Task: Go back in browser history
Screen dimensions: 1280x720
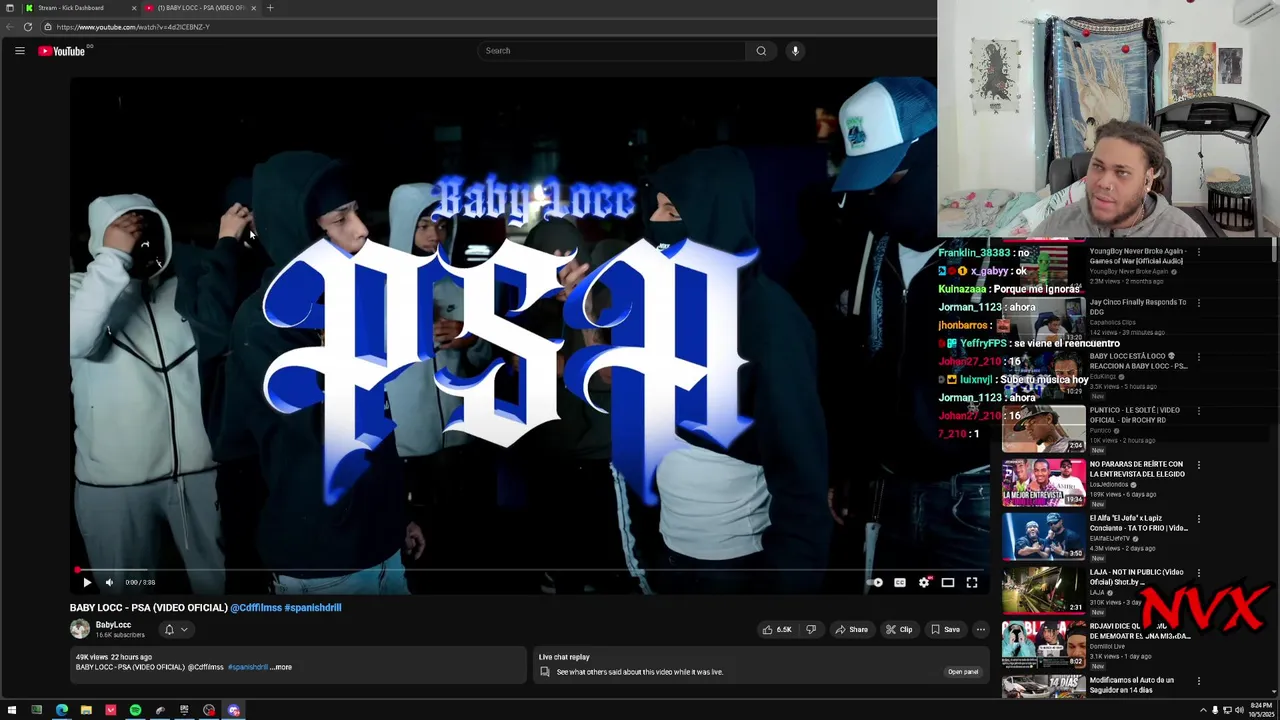Action: pos(9,27)
